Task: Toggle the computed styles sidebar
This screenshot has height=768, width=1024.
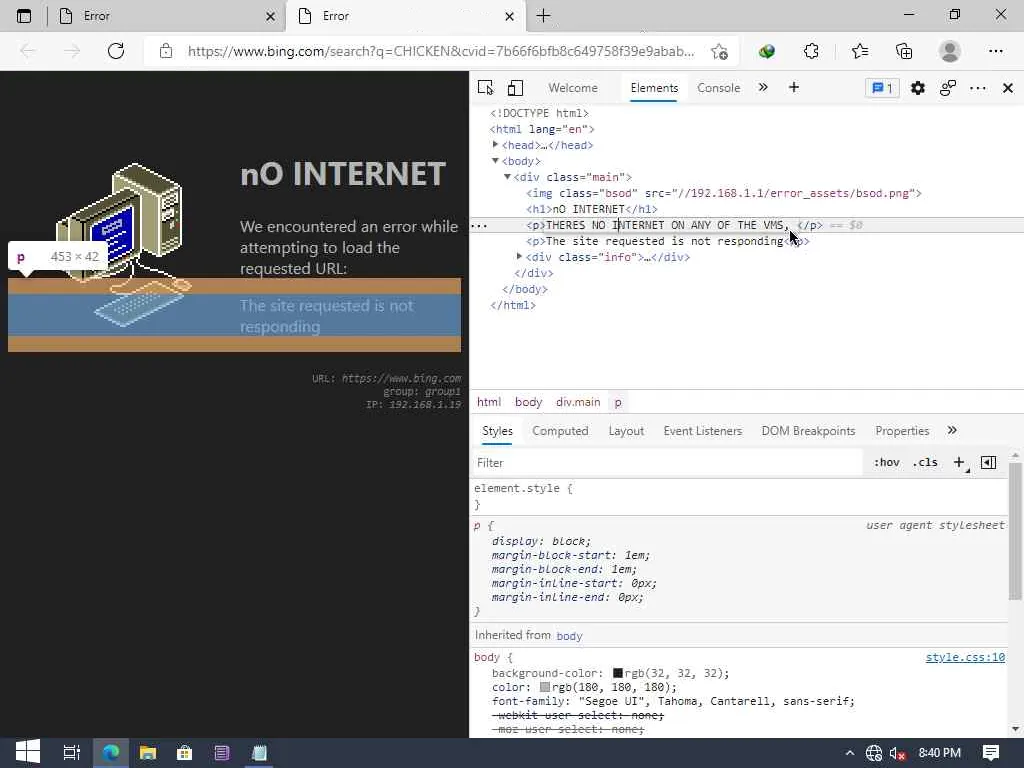Action: click(x=989, y=463)
